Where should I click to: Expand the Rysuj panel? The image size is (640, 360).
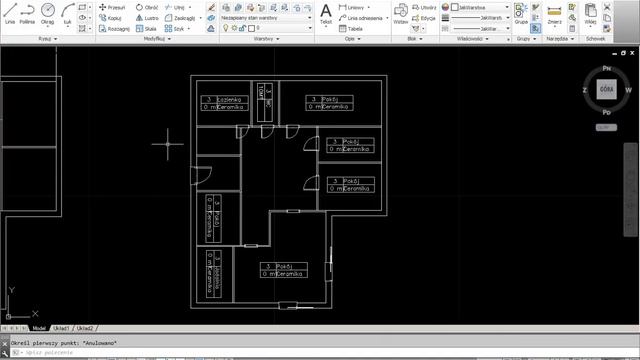point(48,39)
